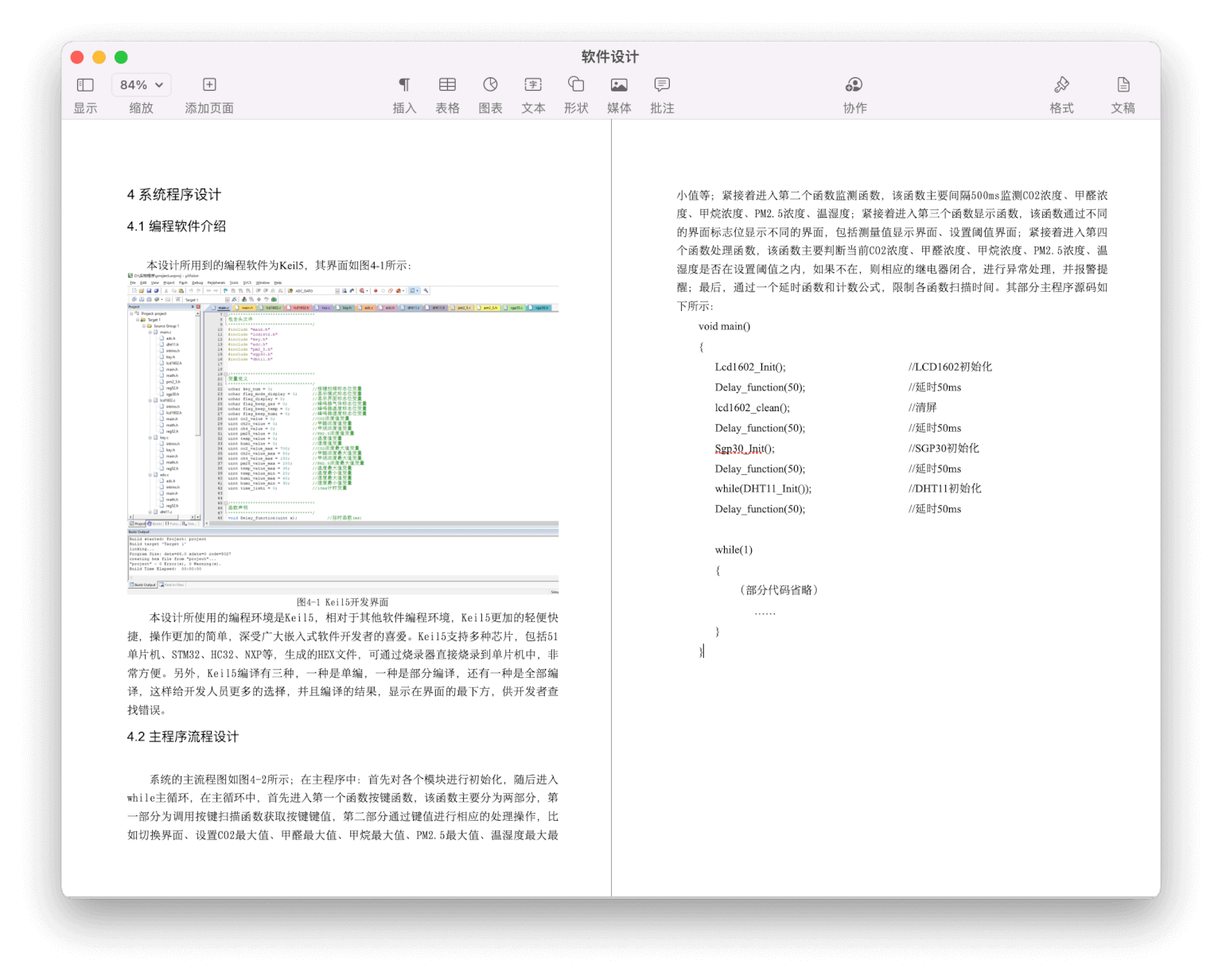Click the red close window button
This screenshot has width=1222, height=980.
77,57
